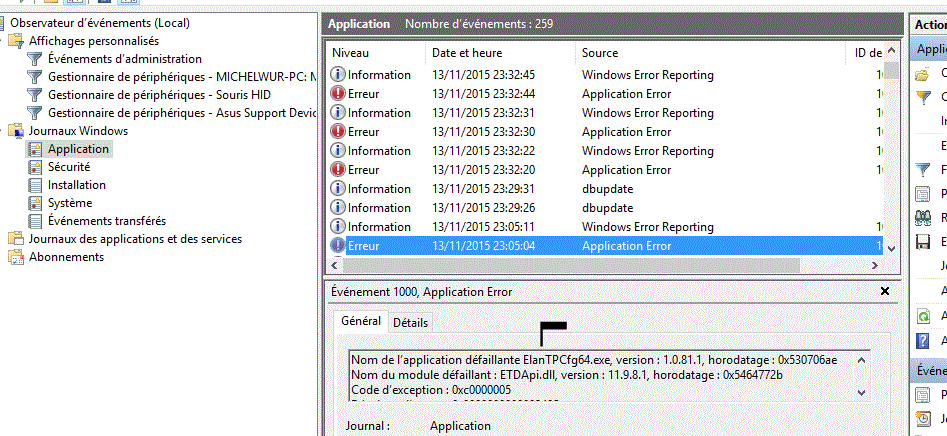Sort by the Date et heure column header
Viewport: 947px width, 436px height.
[x=501, y=53]
